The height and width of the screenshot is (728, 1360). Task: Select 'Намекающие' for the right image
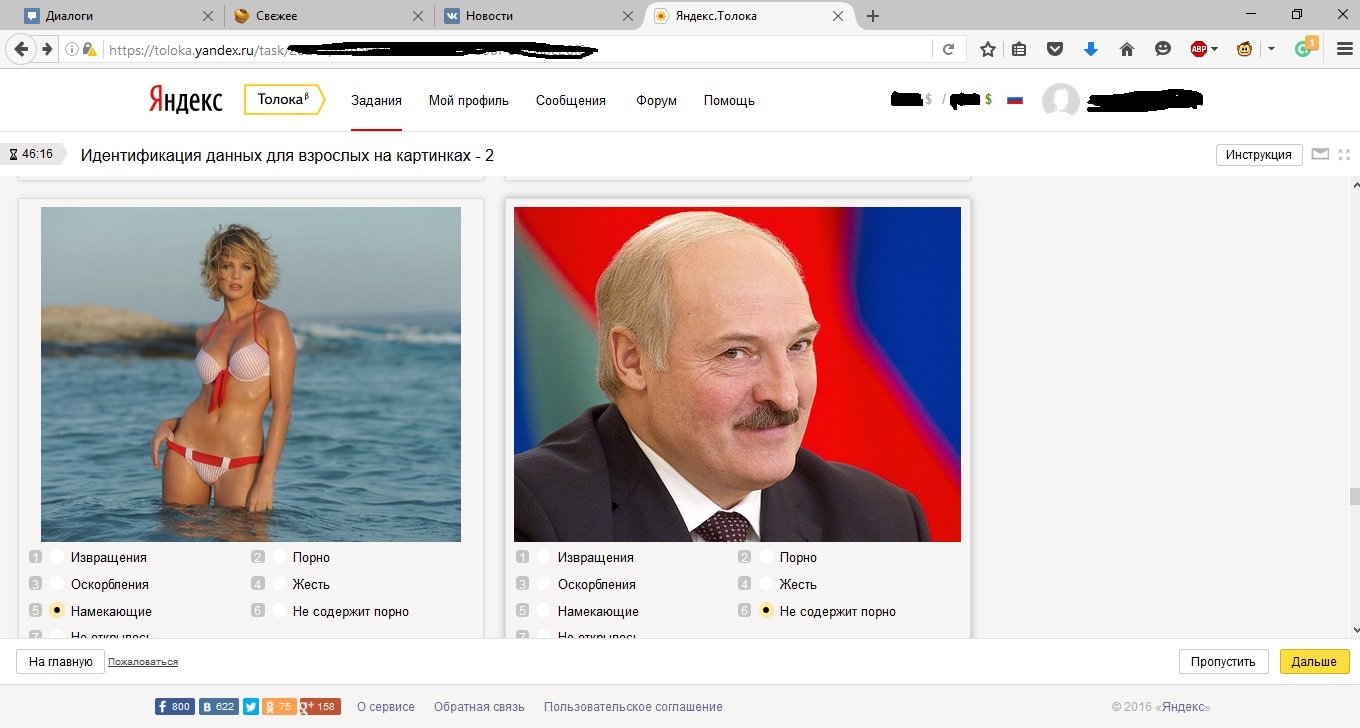(544, 611)
